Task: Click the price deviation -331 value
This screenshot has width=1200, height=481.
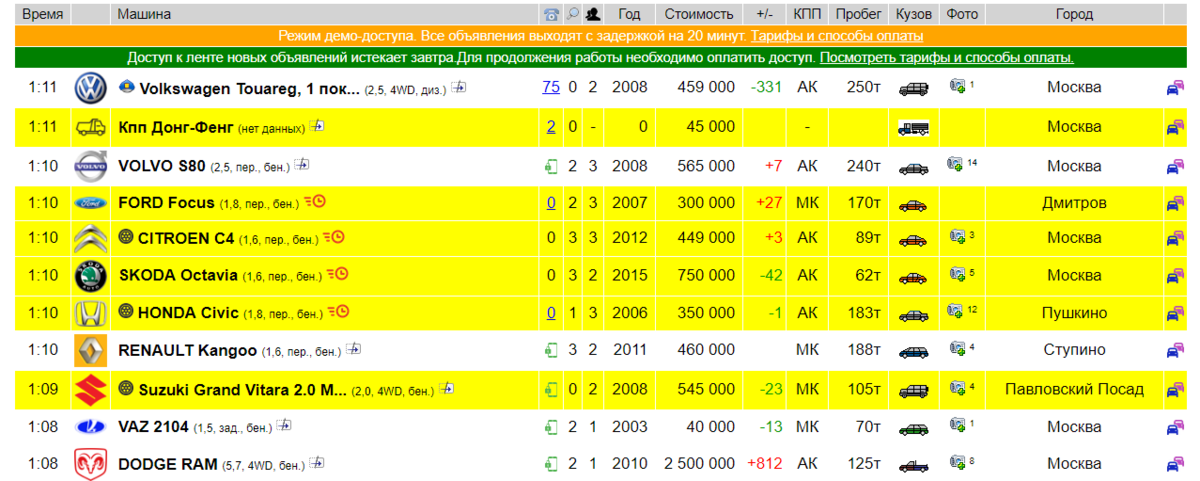Action: (766, 88)
